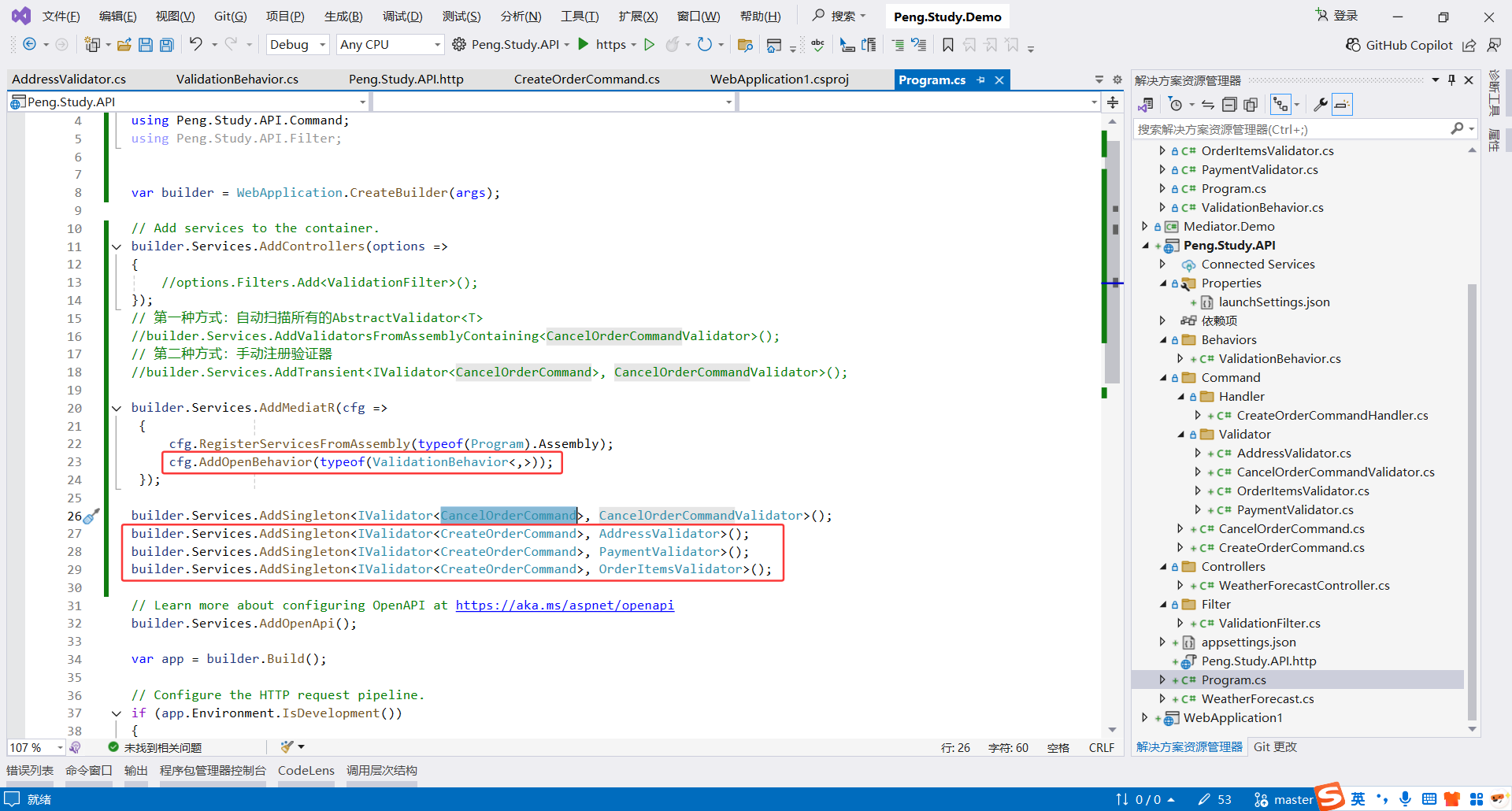Open GitHub Copilot in title bar
The width and height of the screenshot is (1512, 811).
1399,45
